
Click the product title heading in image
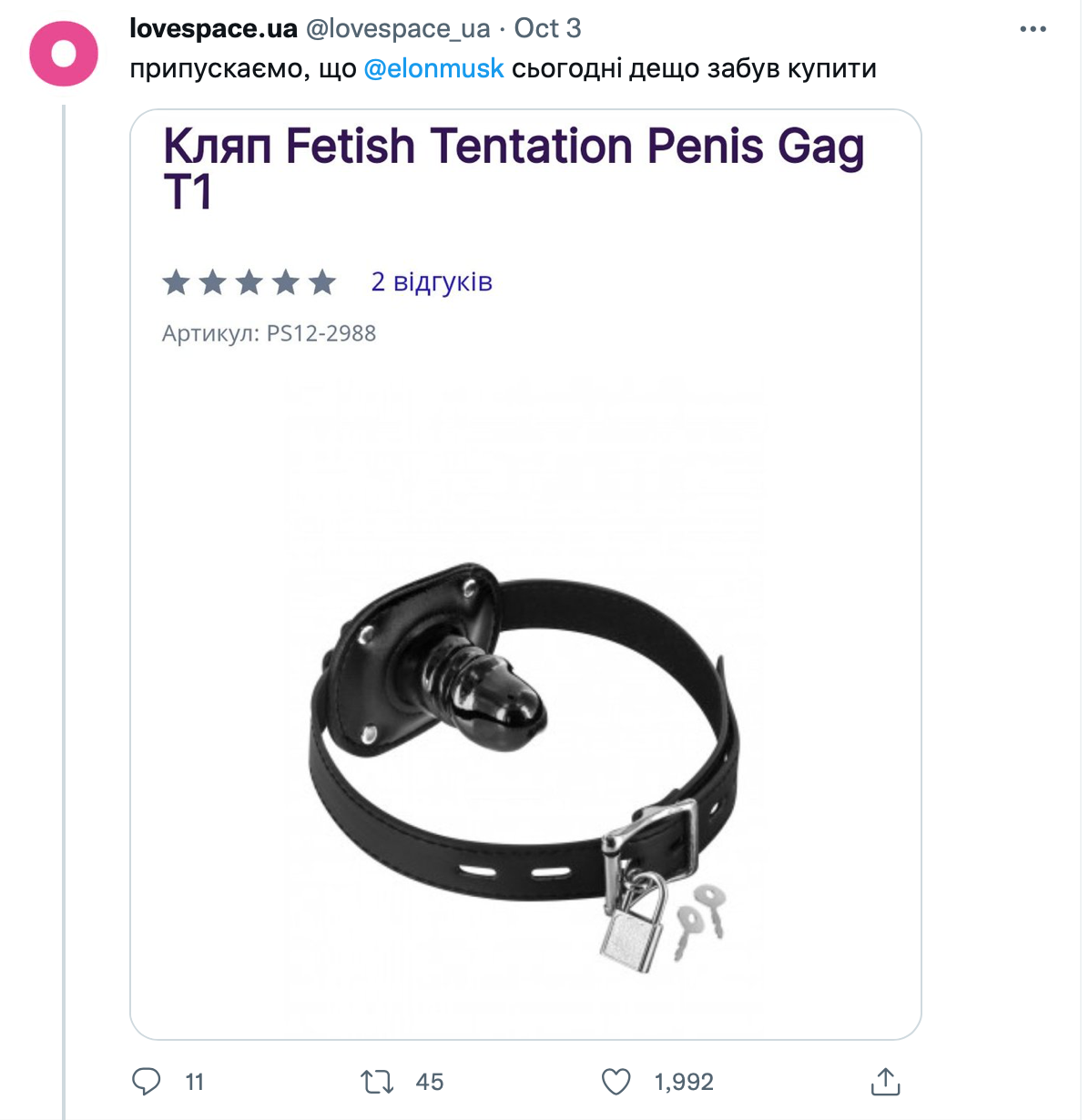click(x=514, y=168)
